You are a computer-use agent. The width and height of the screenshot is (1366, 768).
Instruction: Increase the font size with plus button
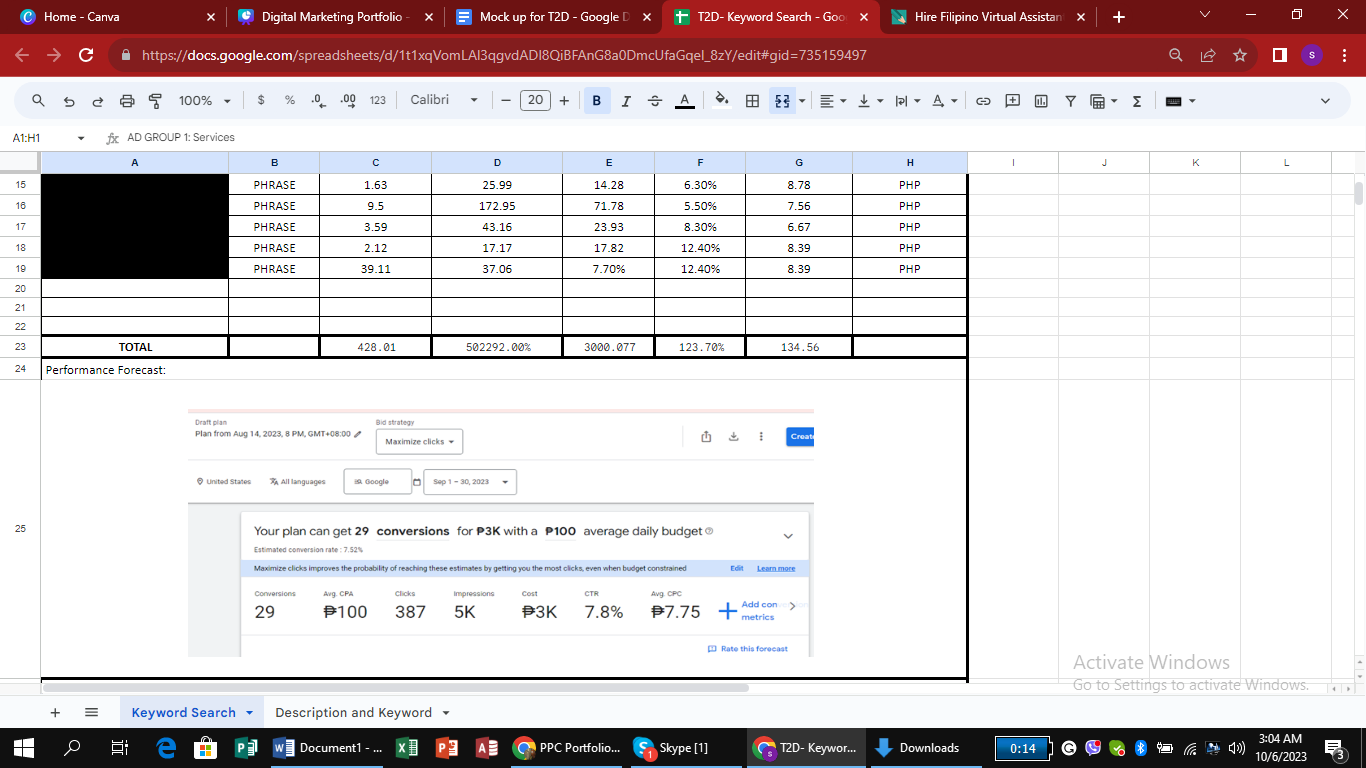coord(564,101)
